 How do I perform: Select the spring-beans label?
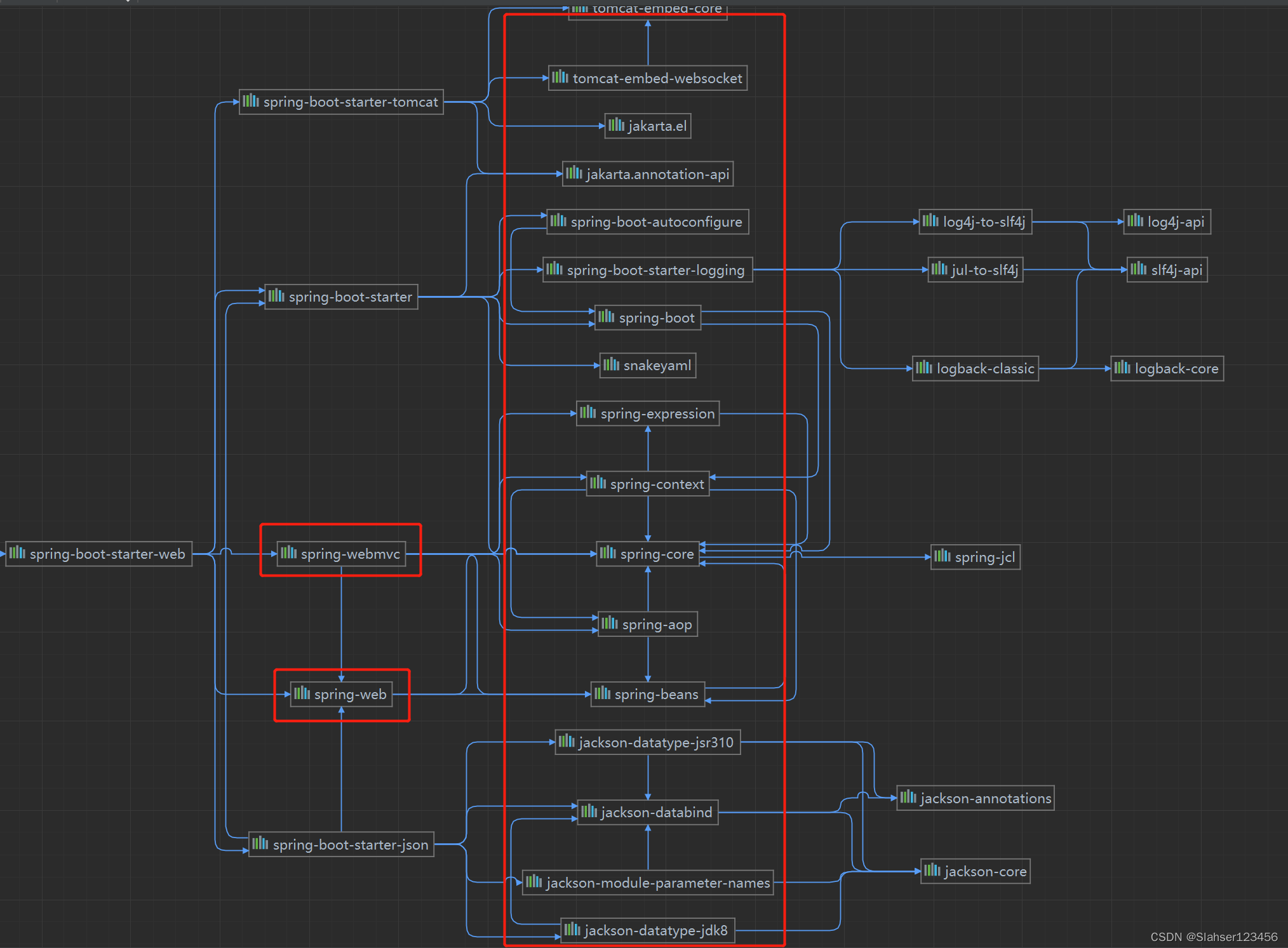[657, 695]
